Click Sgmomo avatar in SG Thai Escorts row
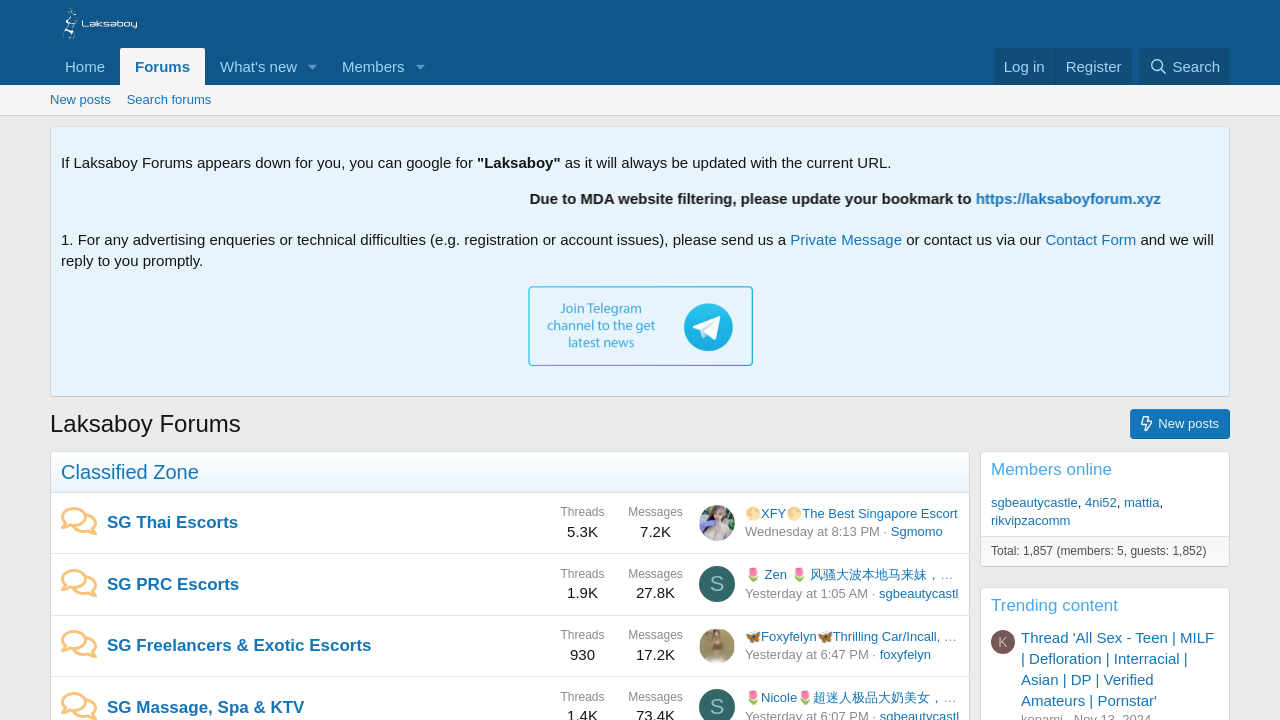1280x720 pixels. [717, 523]
